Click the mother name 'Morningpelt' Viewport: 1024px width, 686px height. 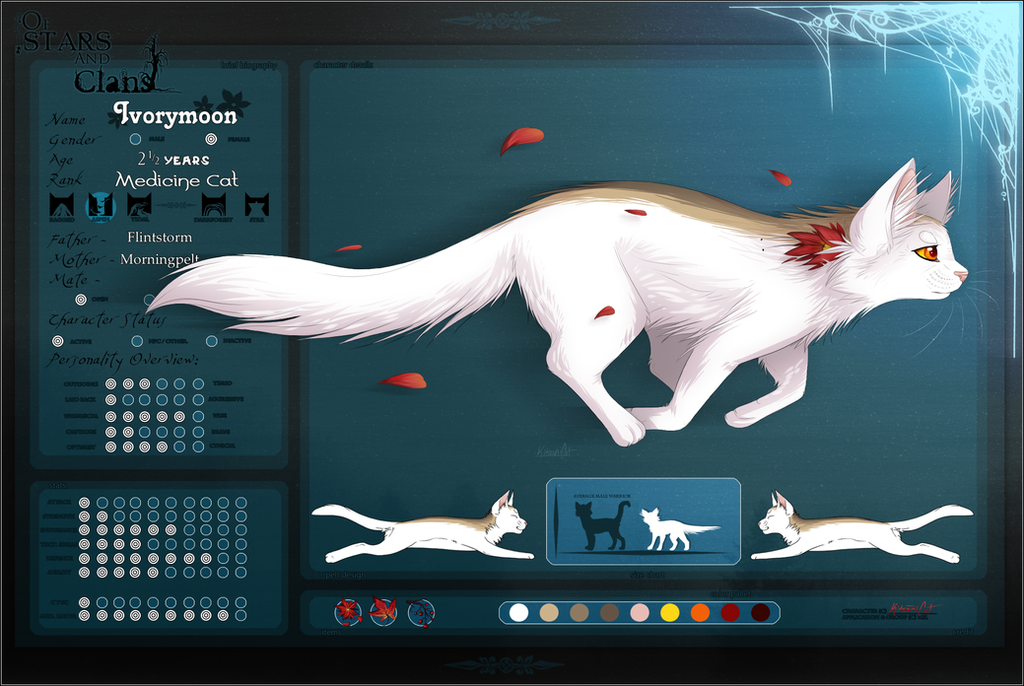click(159, 259)
